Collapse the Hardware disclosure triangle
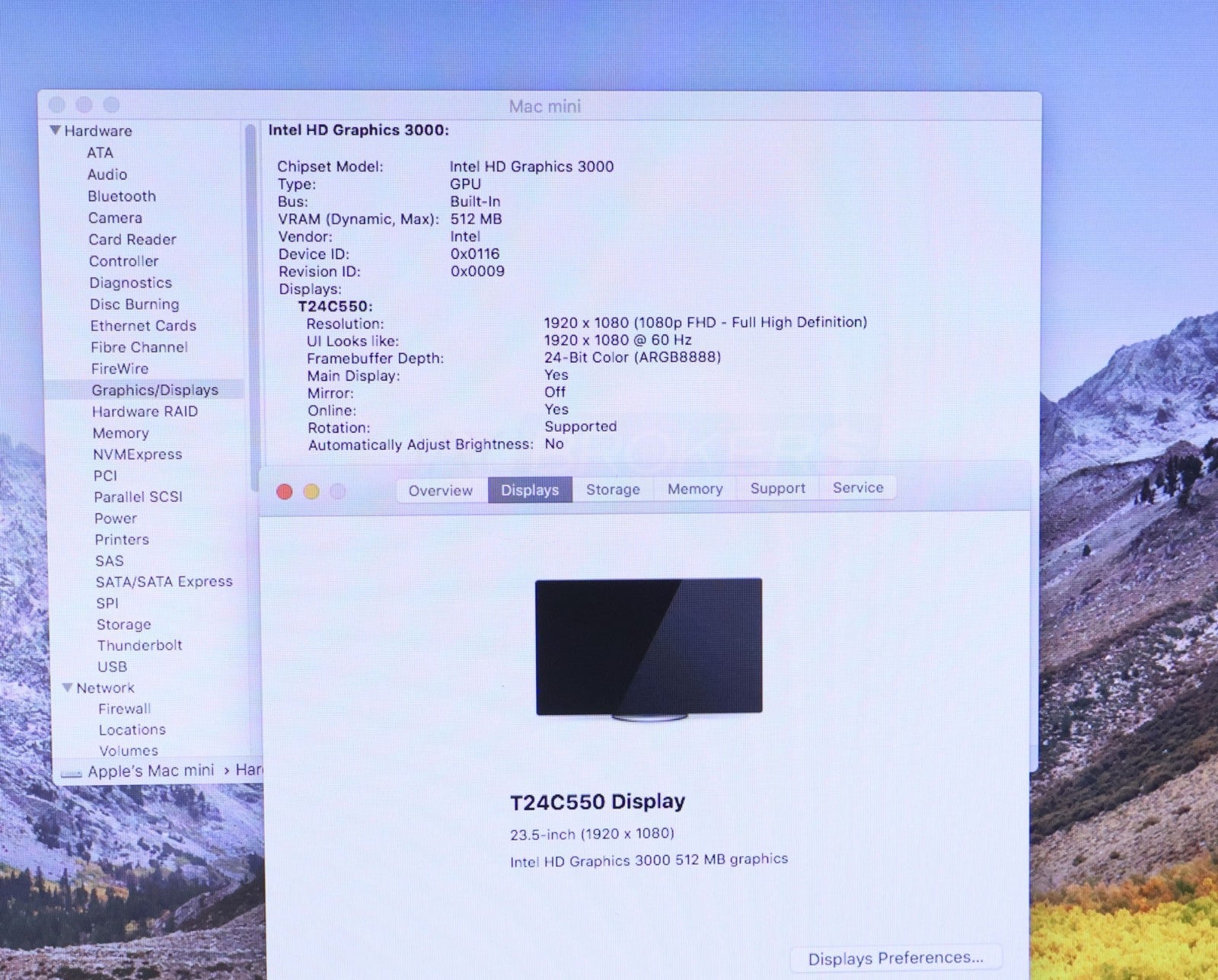This screenshot has height=980, width=1218. point(56,130)
